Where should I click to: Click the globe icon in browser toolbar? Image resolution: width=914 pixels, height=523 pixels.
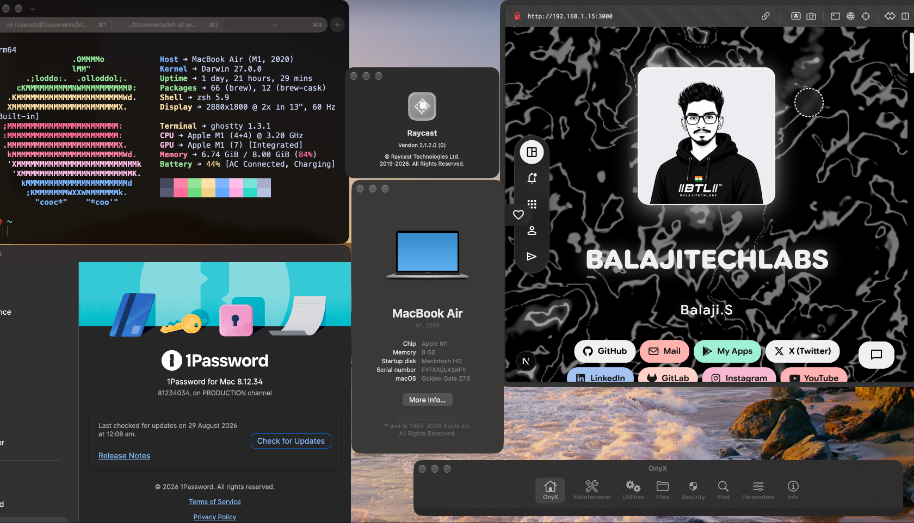click(x=850, y=16)
